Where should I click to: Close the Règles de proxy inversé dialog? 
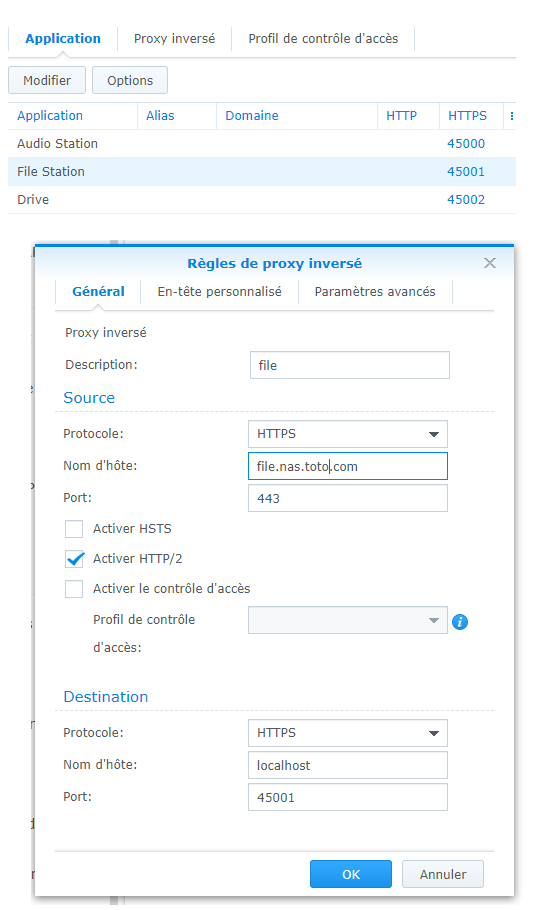490,263
